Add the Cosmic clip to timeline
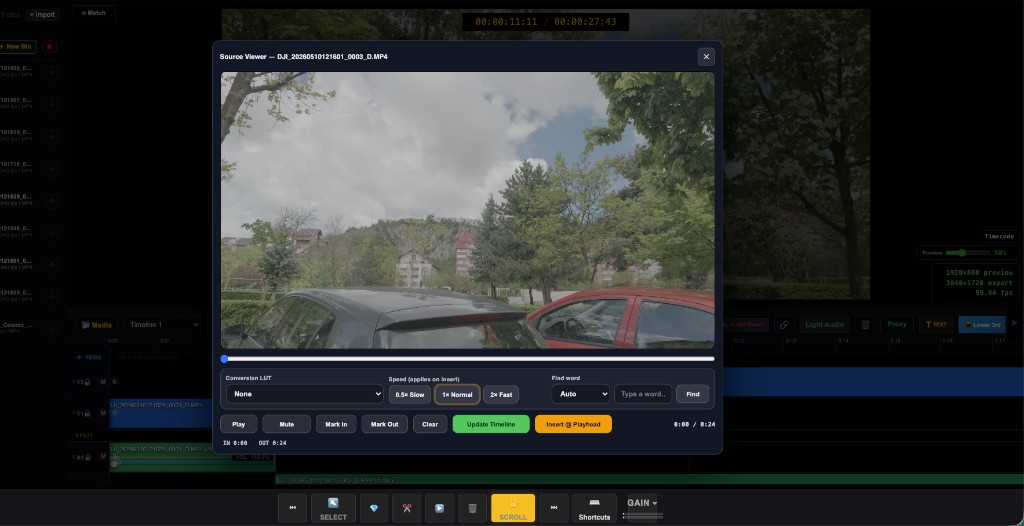This screenshot has height=526, width=1024. tap(51, 329)
